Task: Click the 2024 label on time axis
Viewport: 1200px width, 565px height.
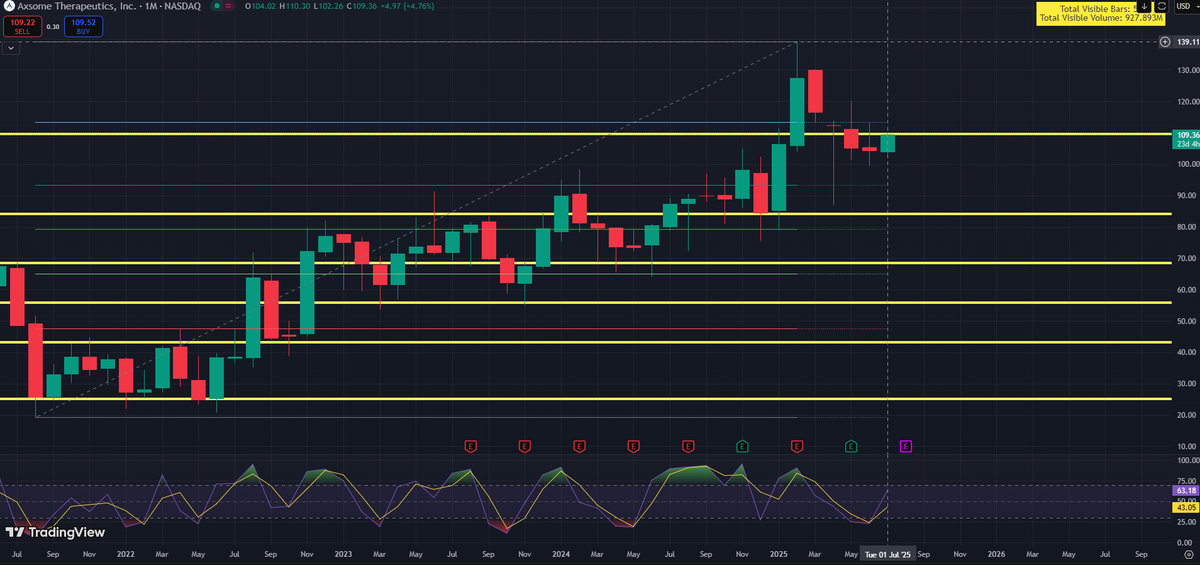Action: tap(561, 553)
